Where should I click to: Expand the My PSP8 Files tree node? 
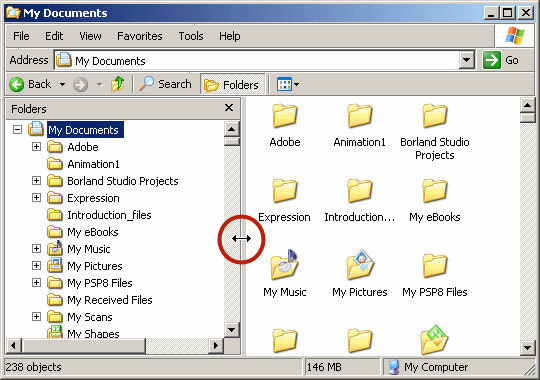click(36, 283)
